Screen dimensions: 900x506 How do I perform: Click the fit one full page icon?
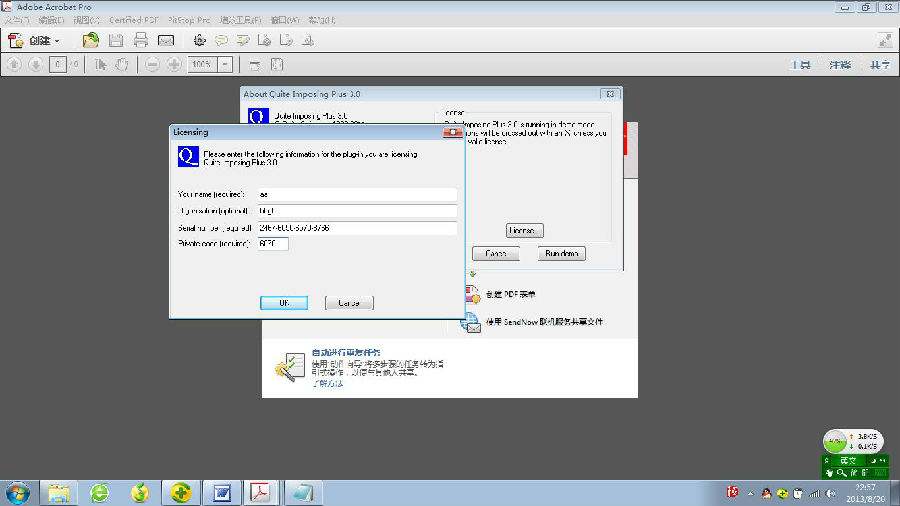[277, 65]
